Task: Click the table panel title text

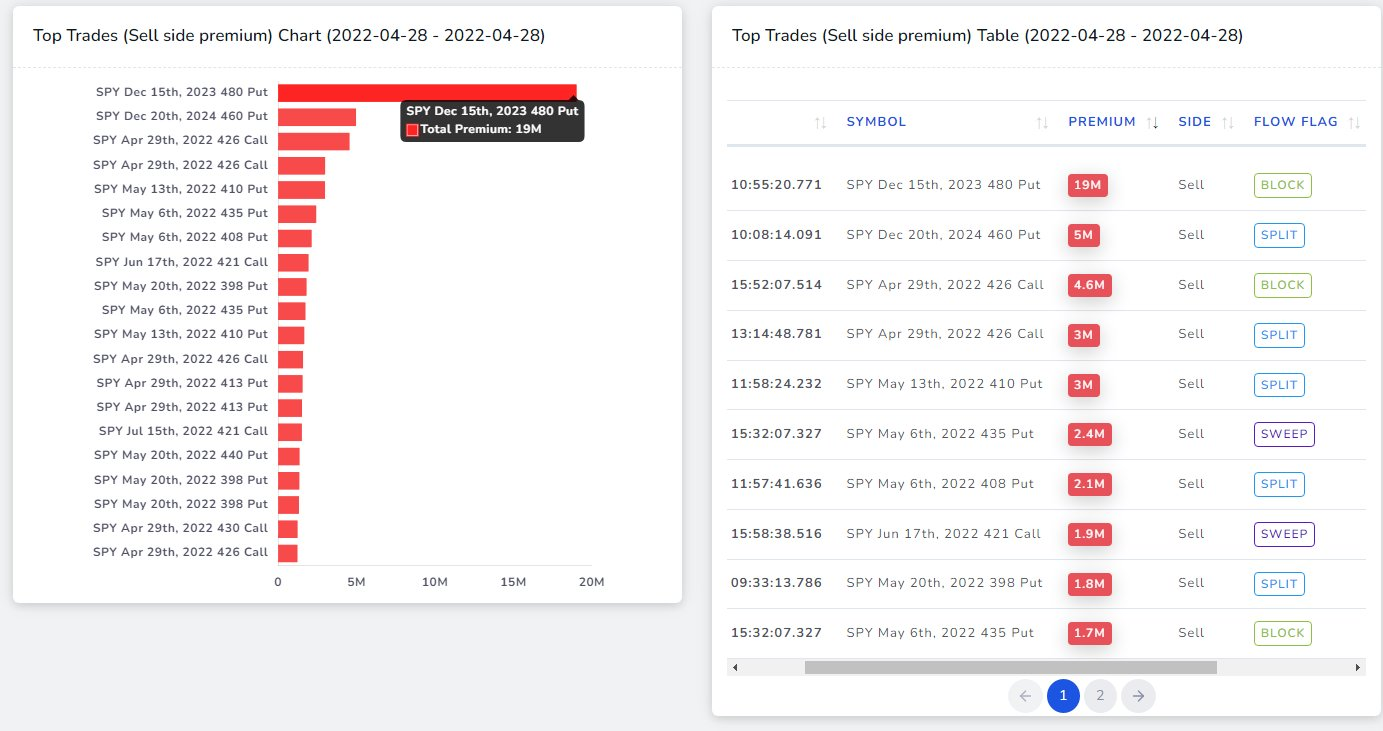Action: [987, 35]
